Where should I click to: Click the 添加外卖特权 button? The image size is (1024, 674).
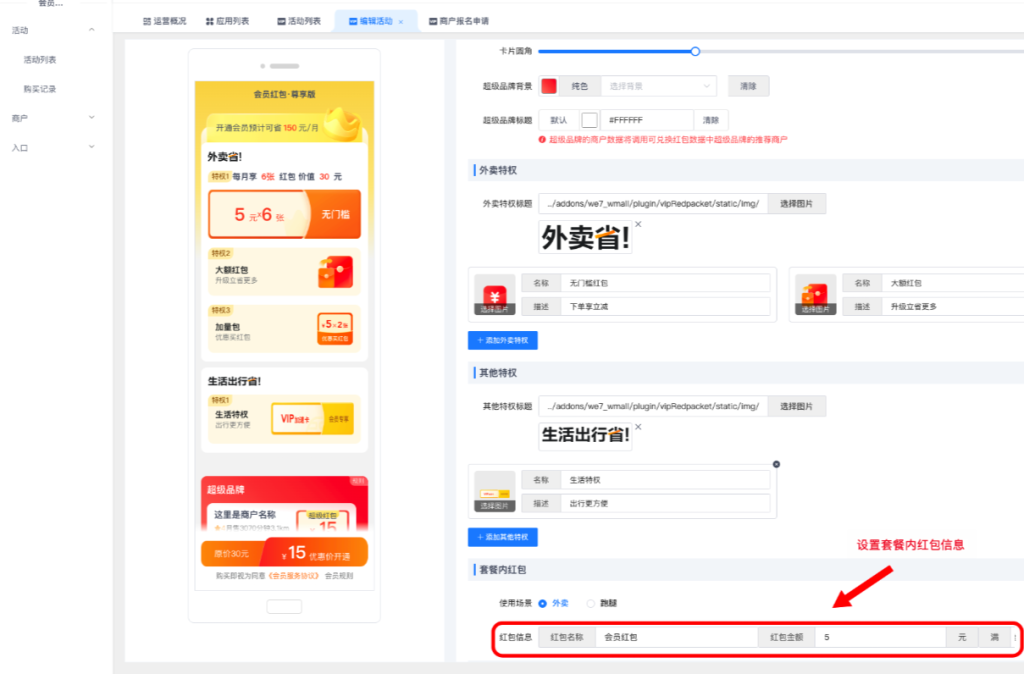tap(503, 340)
